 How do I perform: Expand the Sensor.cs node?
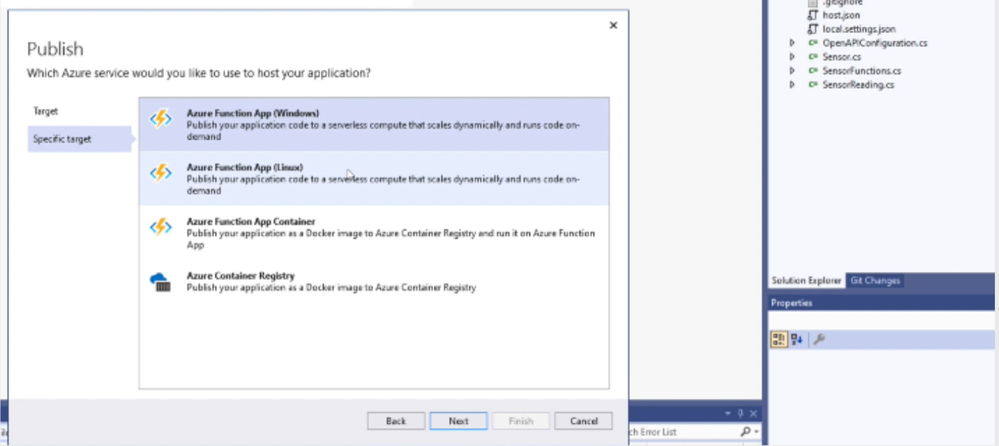(792, 57)
